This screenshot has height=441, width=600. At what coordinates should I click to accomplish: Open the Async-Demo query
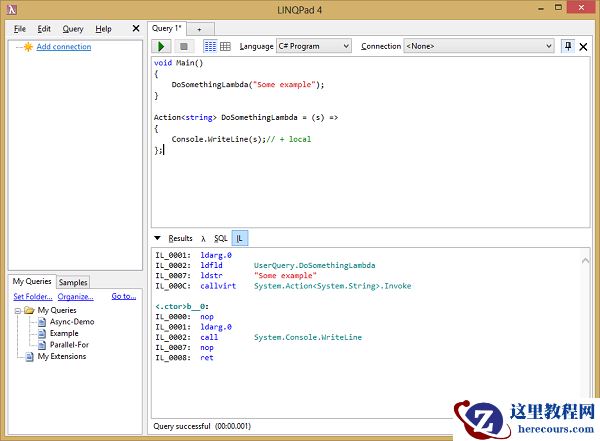(70, 322)
